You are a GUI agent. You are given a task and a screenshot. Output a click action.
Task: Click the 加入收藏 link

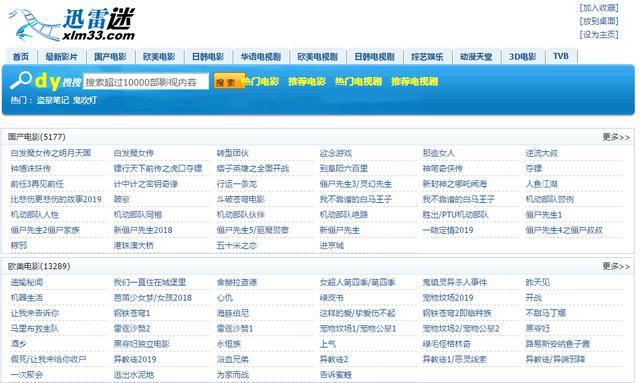[599, 8]
